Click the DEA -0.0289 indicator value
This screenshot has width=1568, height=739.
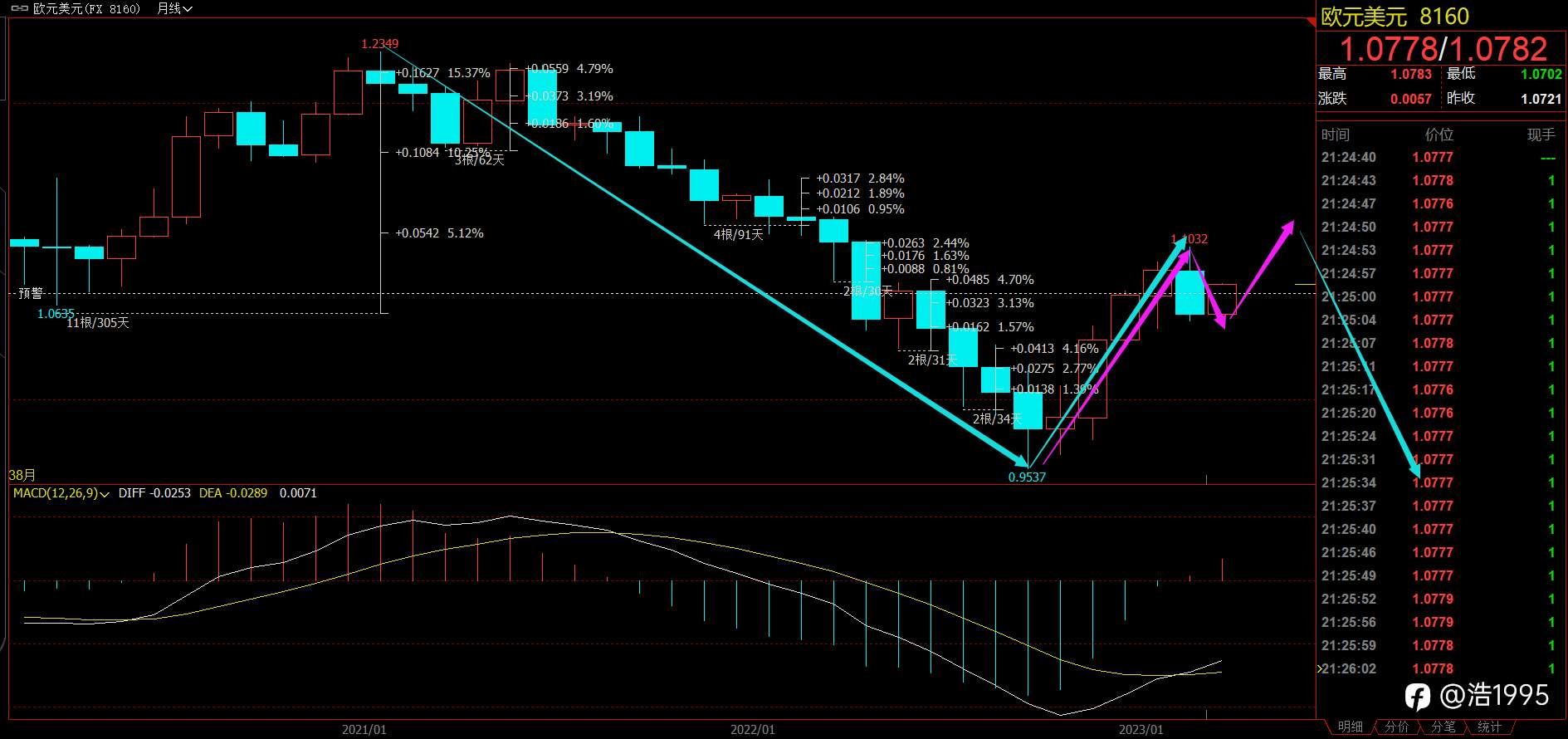(233, 493)
